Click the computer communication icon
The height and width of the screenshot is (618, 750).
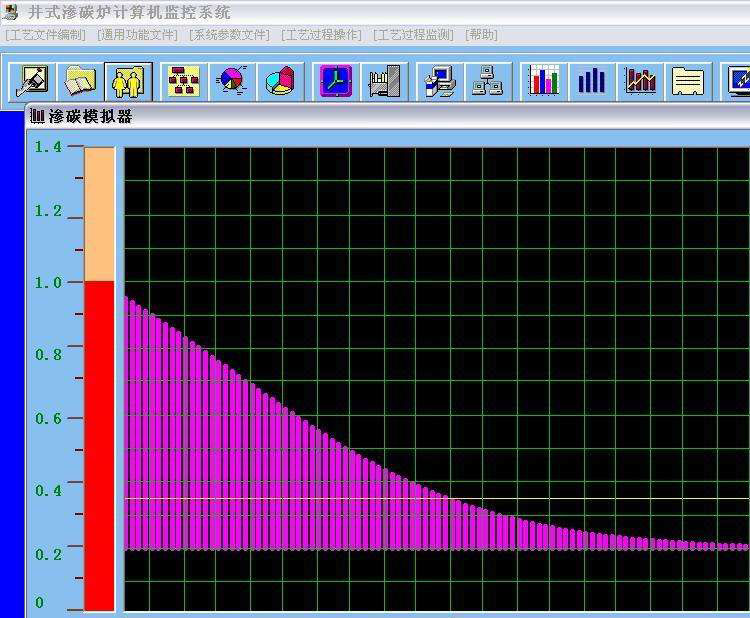click(439, 81)
